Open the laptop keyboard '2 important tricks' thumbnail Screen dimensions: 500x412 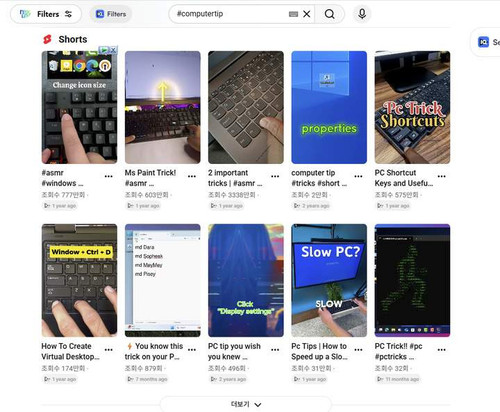[246, 107]
